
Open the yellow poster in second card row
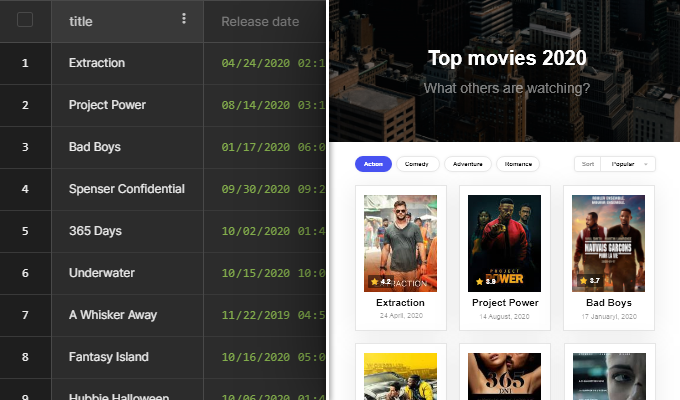(x=400, y=377)
